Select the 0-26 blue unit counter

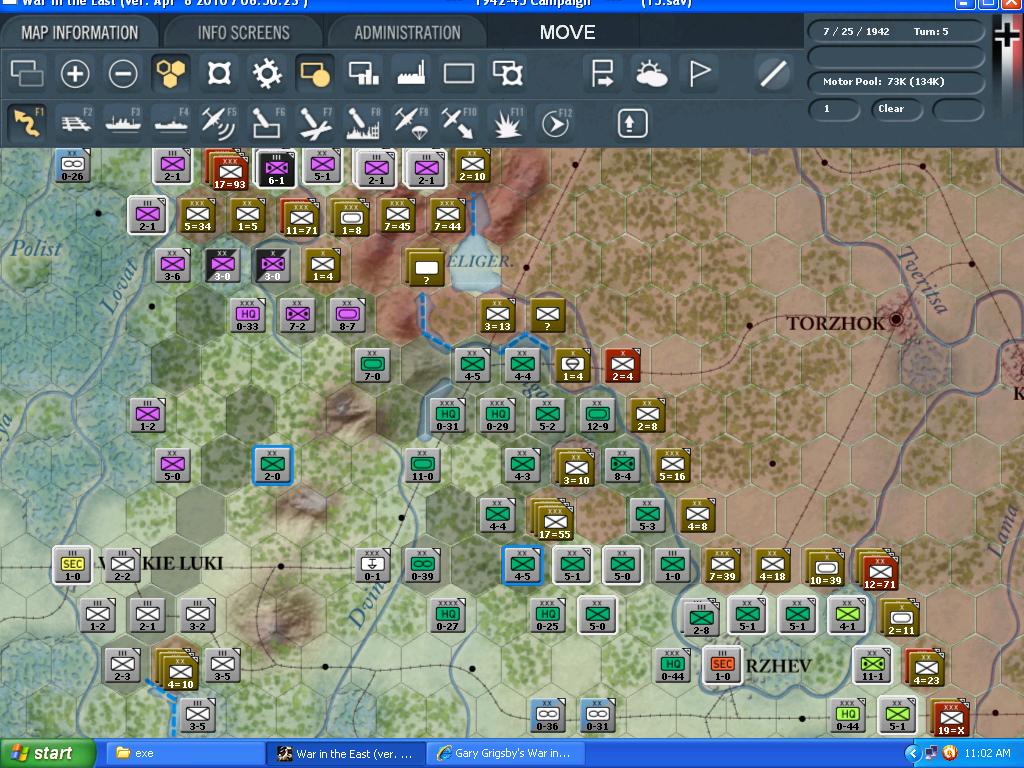[72, 166]
